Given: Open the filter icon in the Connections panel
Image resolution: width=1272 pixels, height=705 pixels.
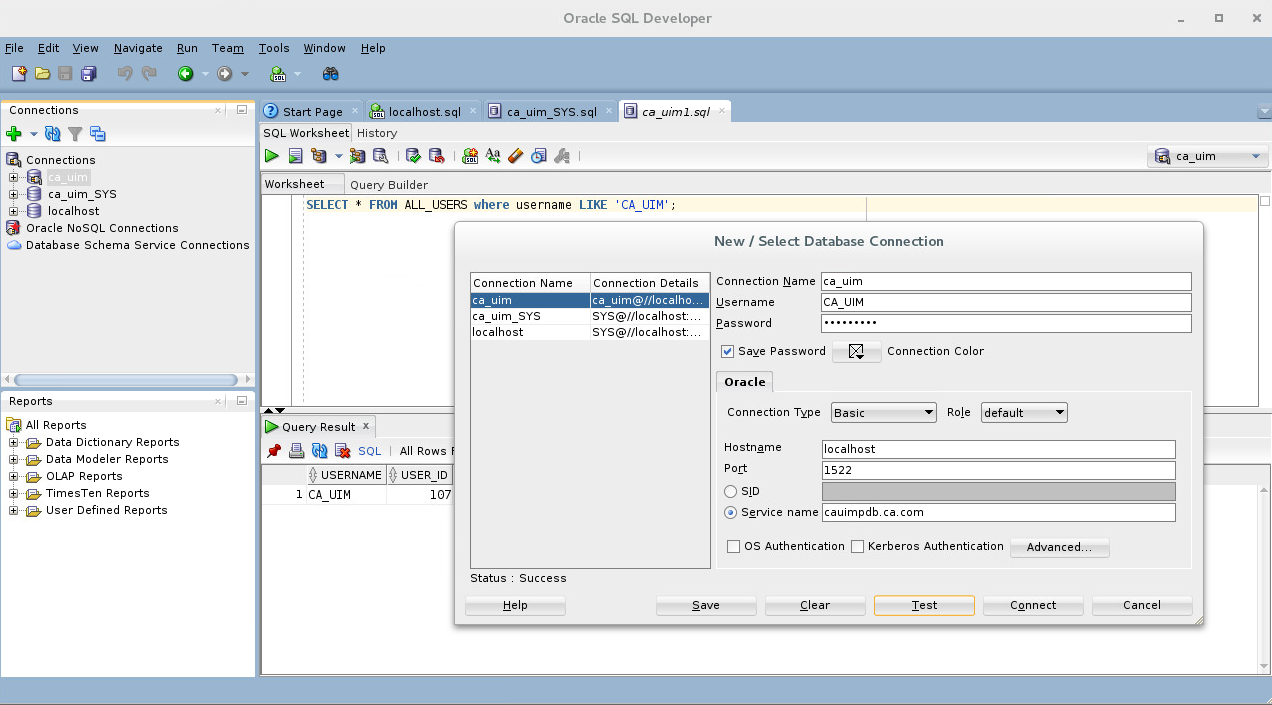Looking at the screenshot, I should pyautogui.click(x=74, y=133).
